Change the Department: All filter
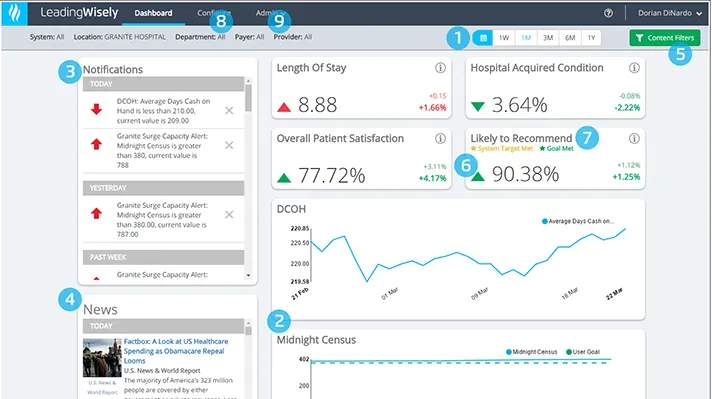 (x=200, y=37)
